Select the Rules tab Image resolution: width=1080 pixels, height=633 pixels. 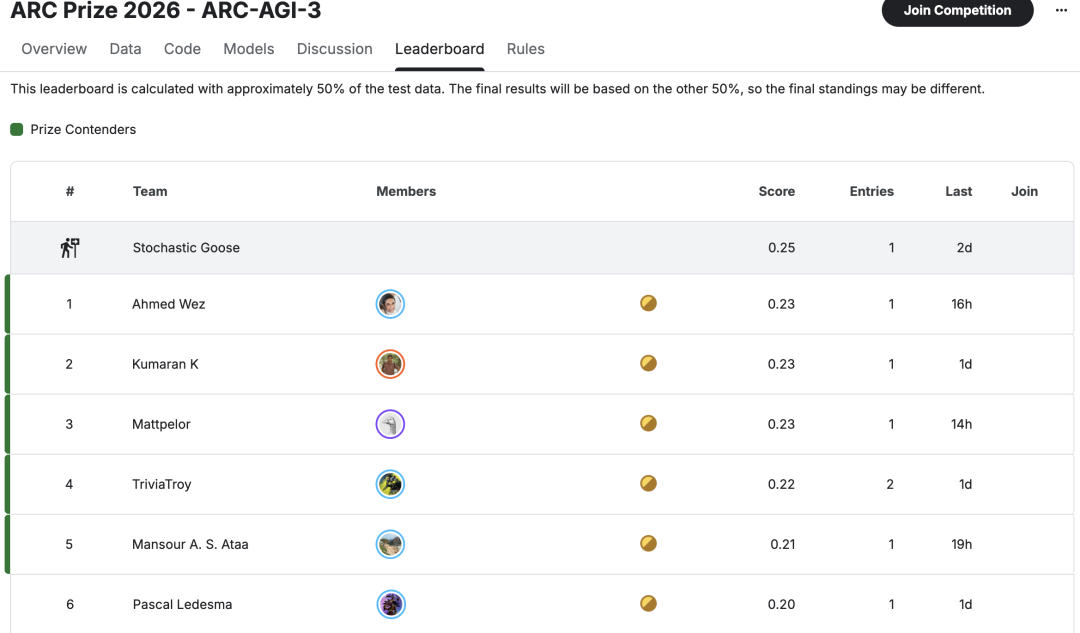pyautogui.click(x=525, y=49)
